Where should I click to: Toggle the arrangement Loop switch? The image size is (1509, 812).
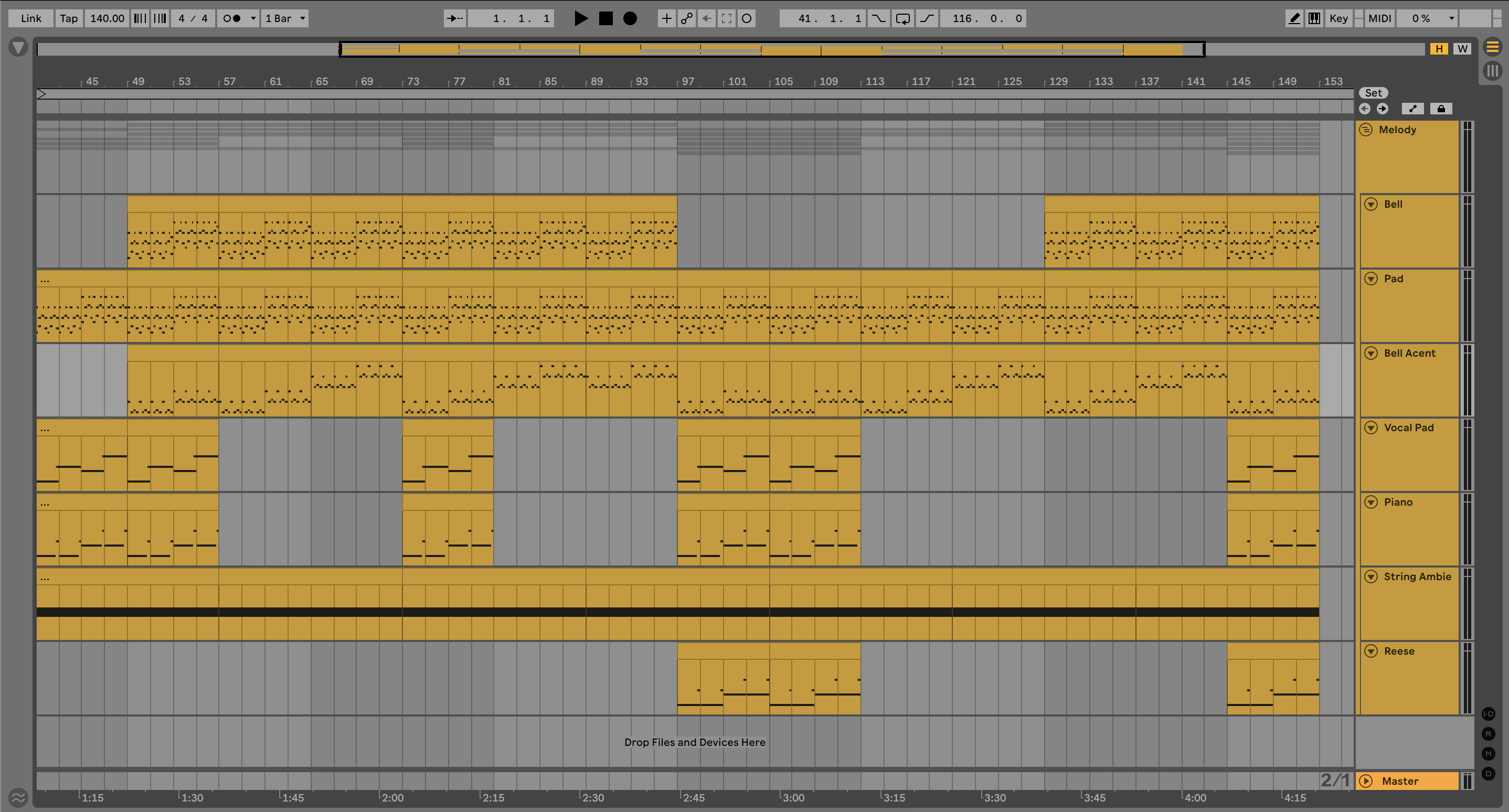[902, 18]
